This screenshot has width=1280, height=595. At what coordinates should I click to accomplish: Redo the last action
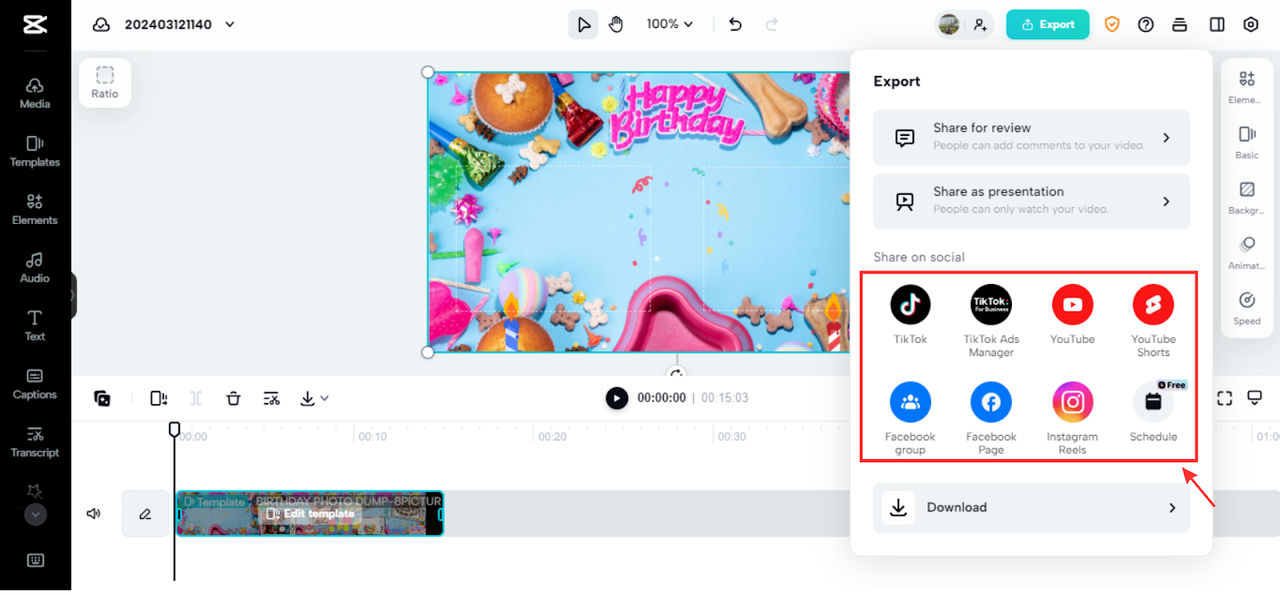coord(771,25)
